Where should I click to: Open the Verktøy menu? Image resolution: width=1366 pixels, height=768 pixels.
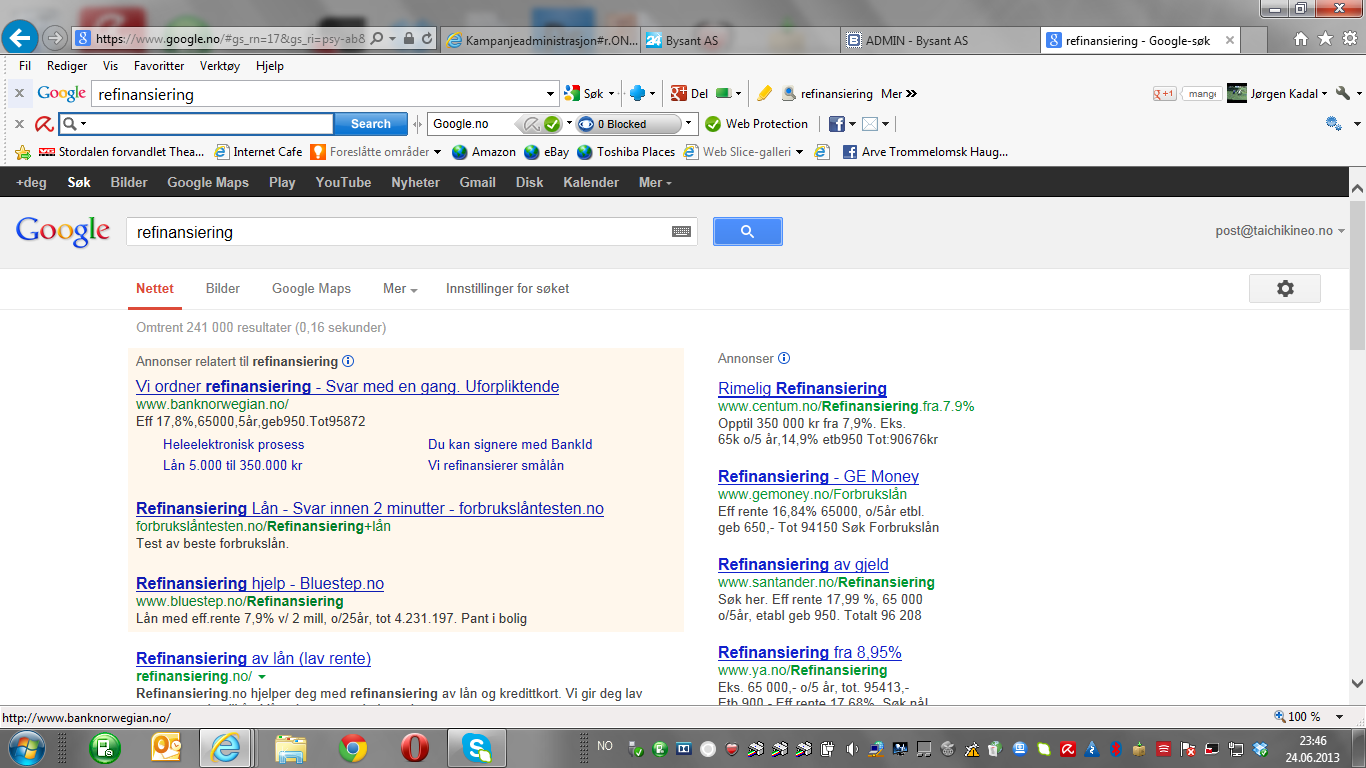(220, 66)
